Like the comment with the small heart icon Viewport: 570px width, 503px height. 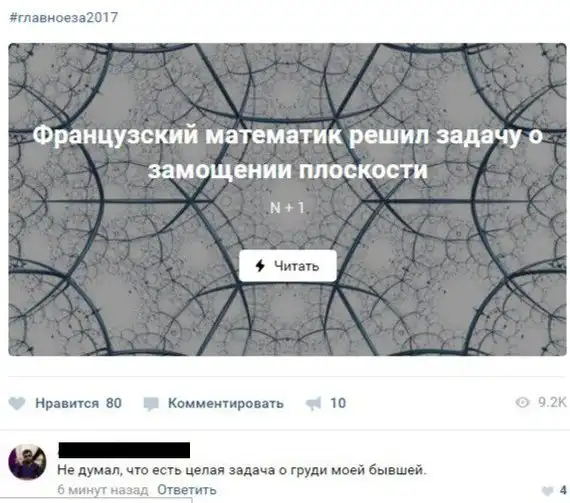(547, 491)
